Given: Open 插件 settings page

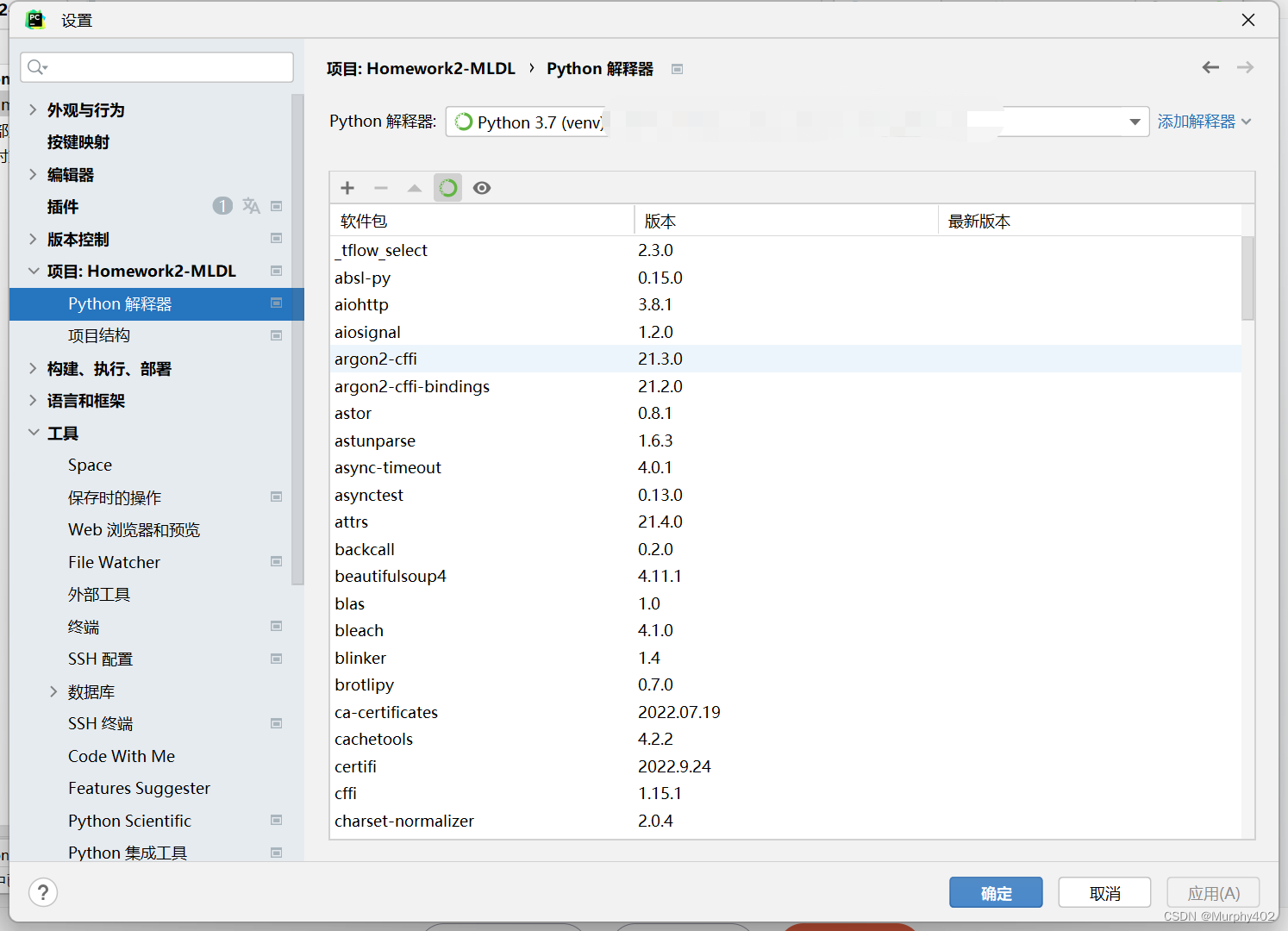Looking at the screenshot, I should click(63, 207).
